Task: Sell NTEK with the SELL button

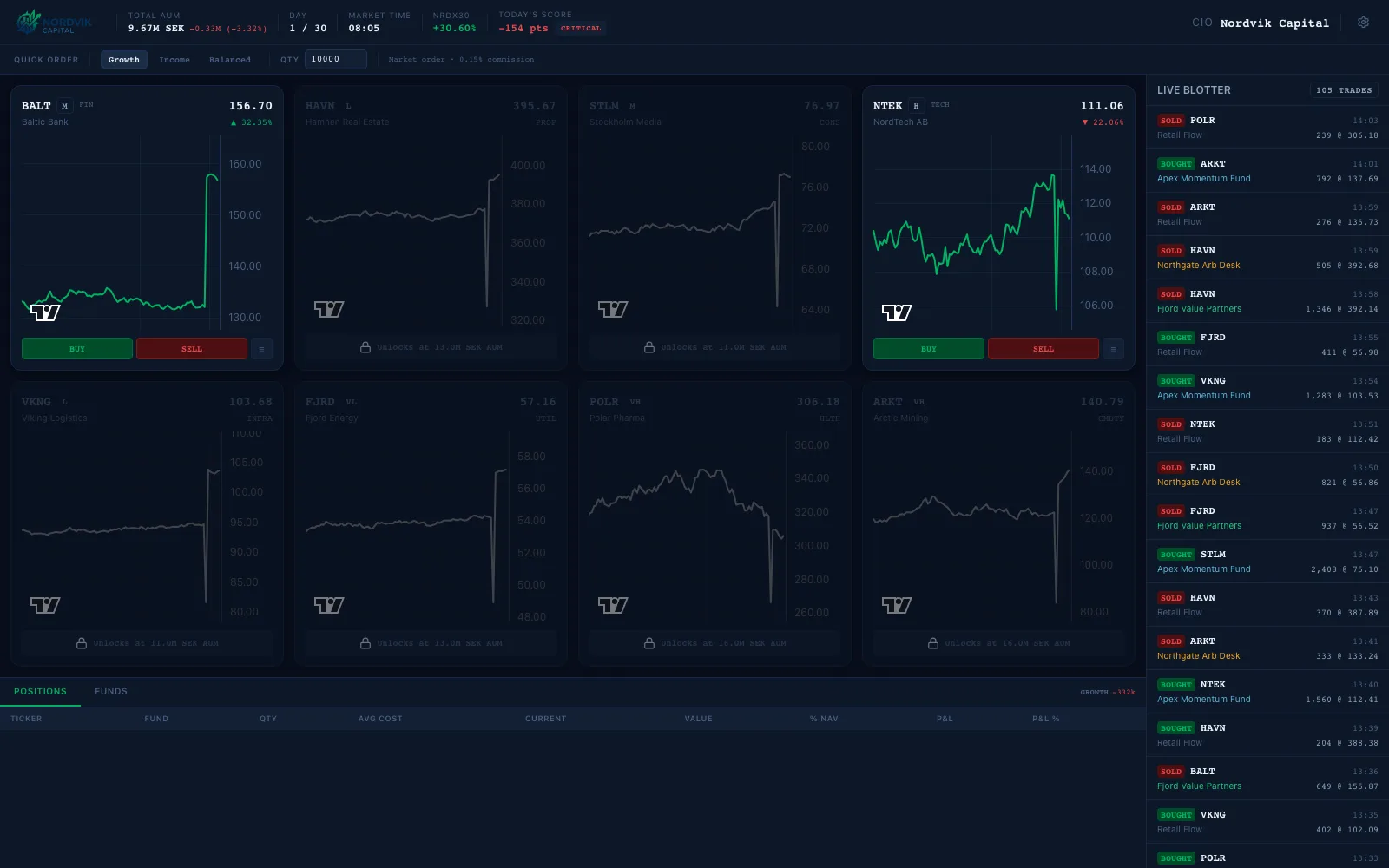Action: pos(1043,349)
